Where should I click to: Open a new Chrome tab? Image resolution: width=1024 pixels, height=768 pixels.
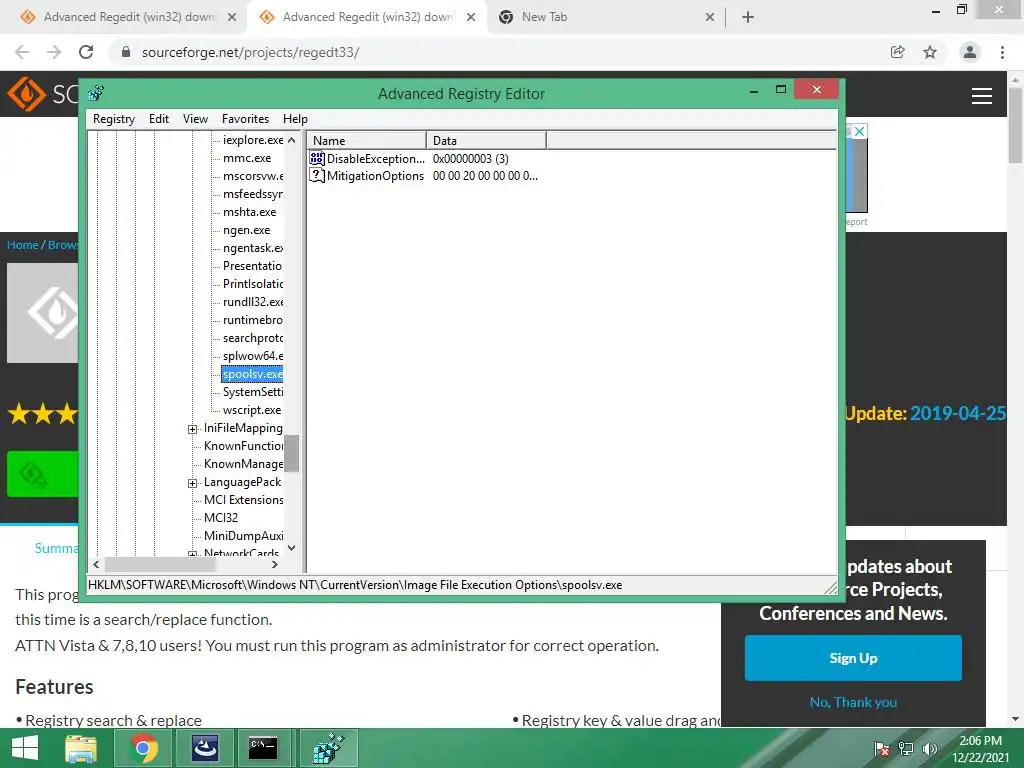tap(748, 18)
